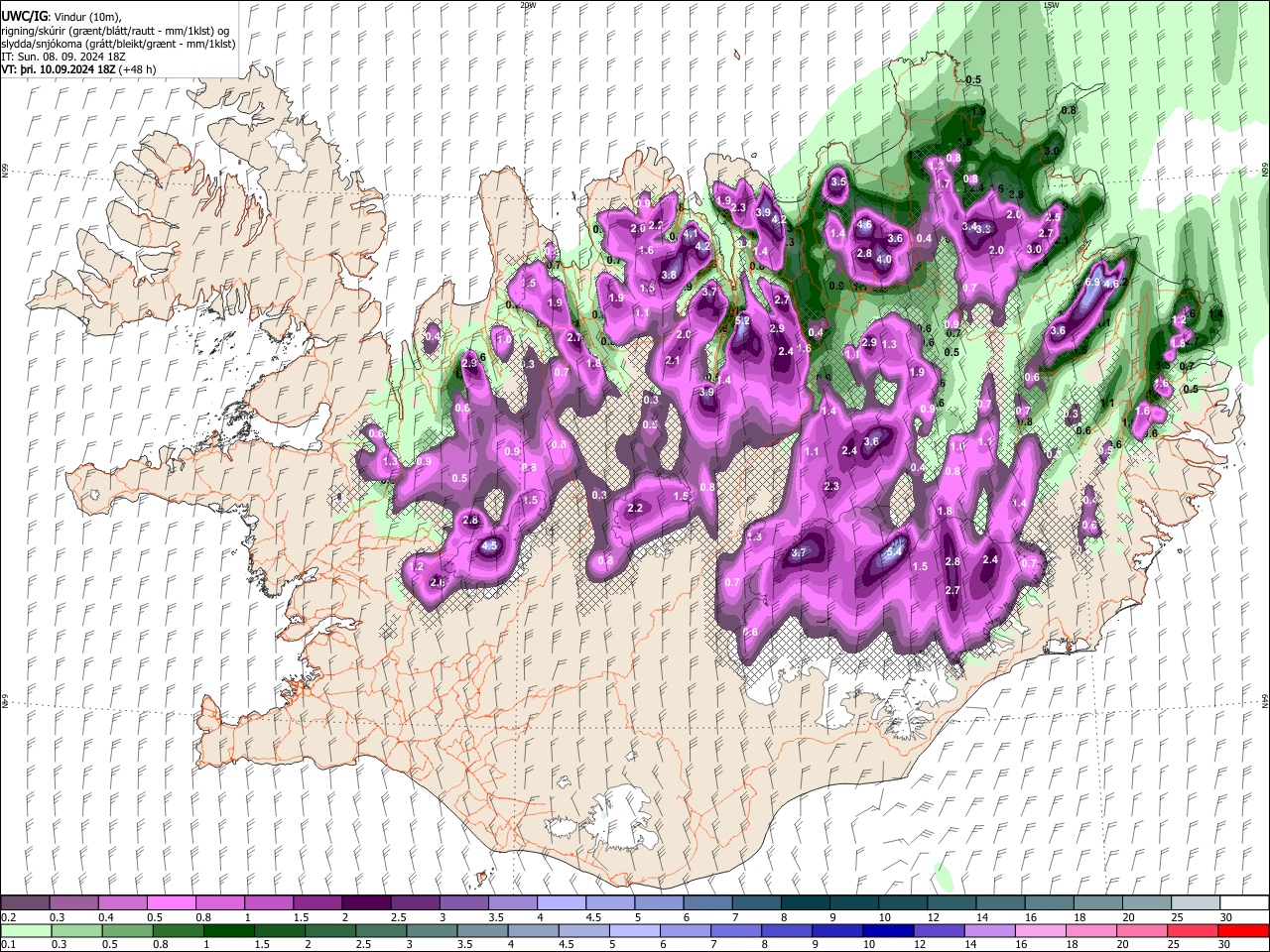Click the black 1.9 rain value in the northeast
The width and height of the screenshot is (1270, 952).
(978, 112)
